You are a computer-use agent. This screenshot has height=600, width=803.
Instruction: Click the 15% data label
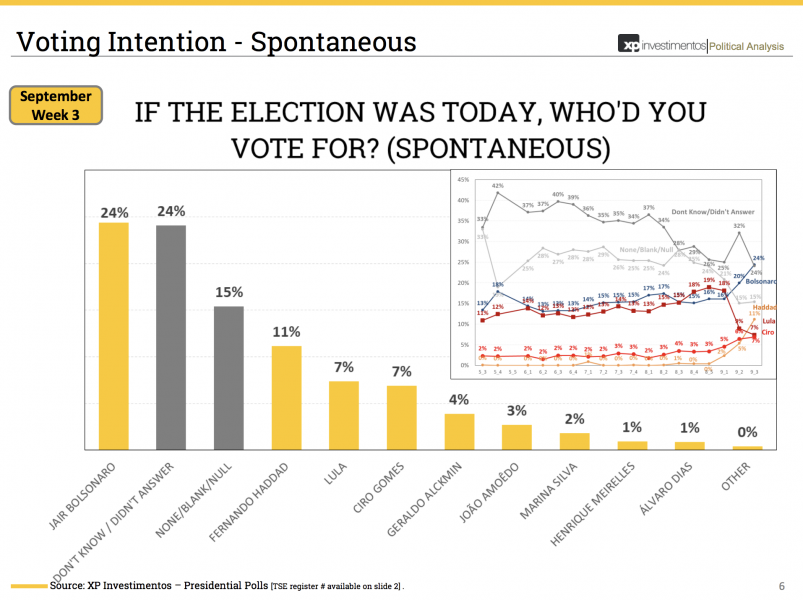229,293
